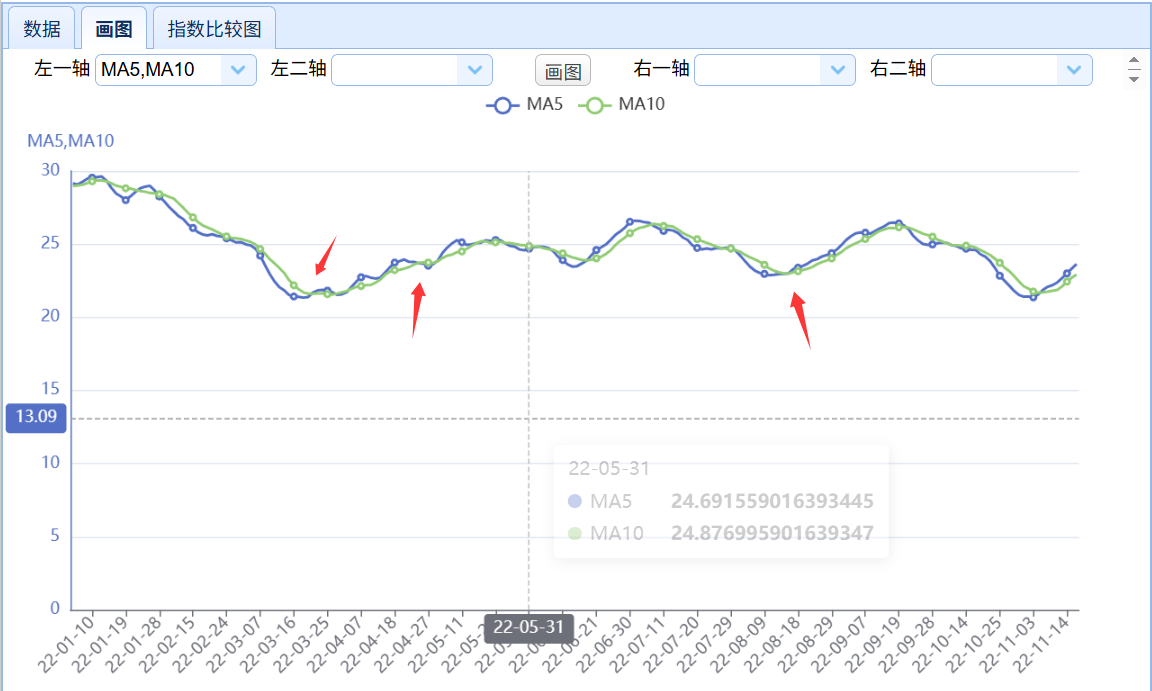
Task: Click the 22-11-14 x-axis date label
Action: [x=1040, y=644]
